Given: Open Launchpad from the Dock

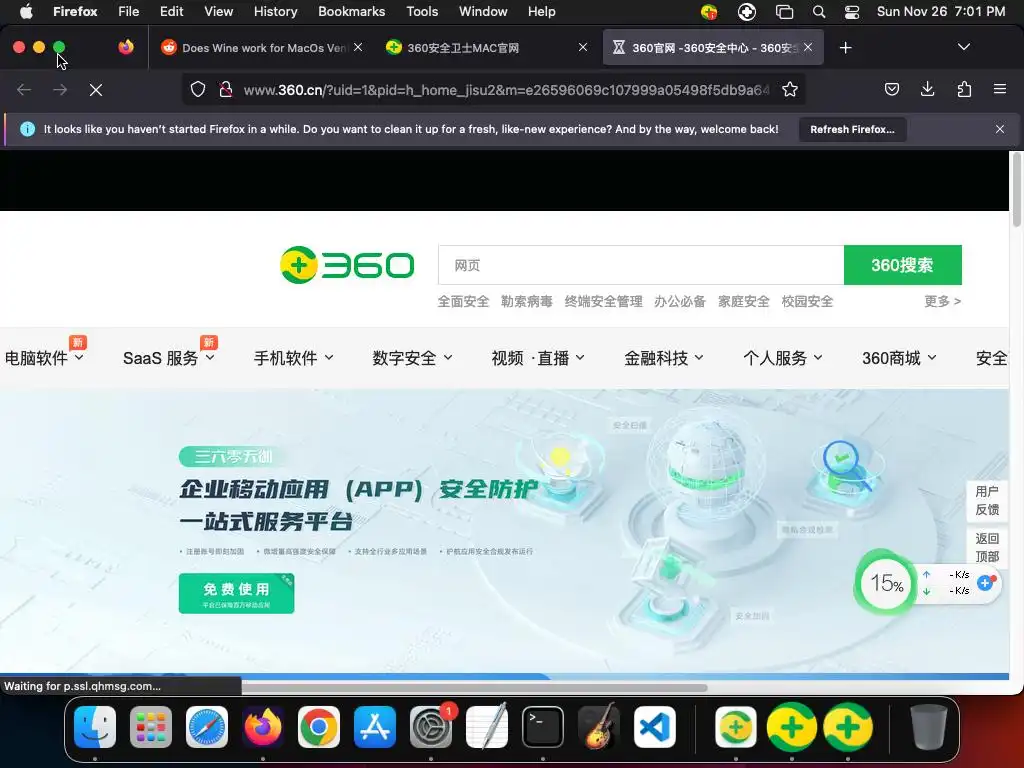Looking at the screenshot, I should (x=151, y=727).
